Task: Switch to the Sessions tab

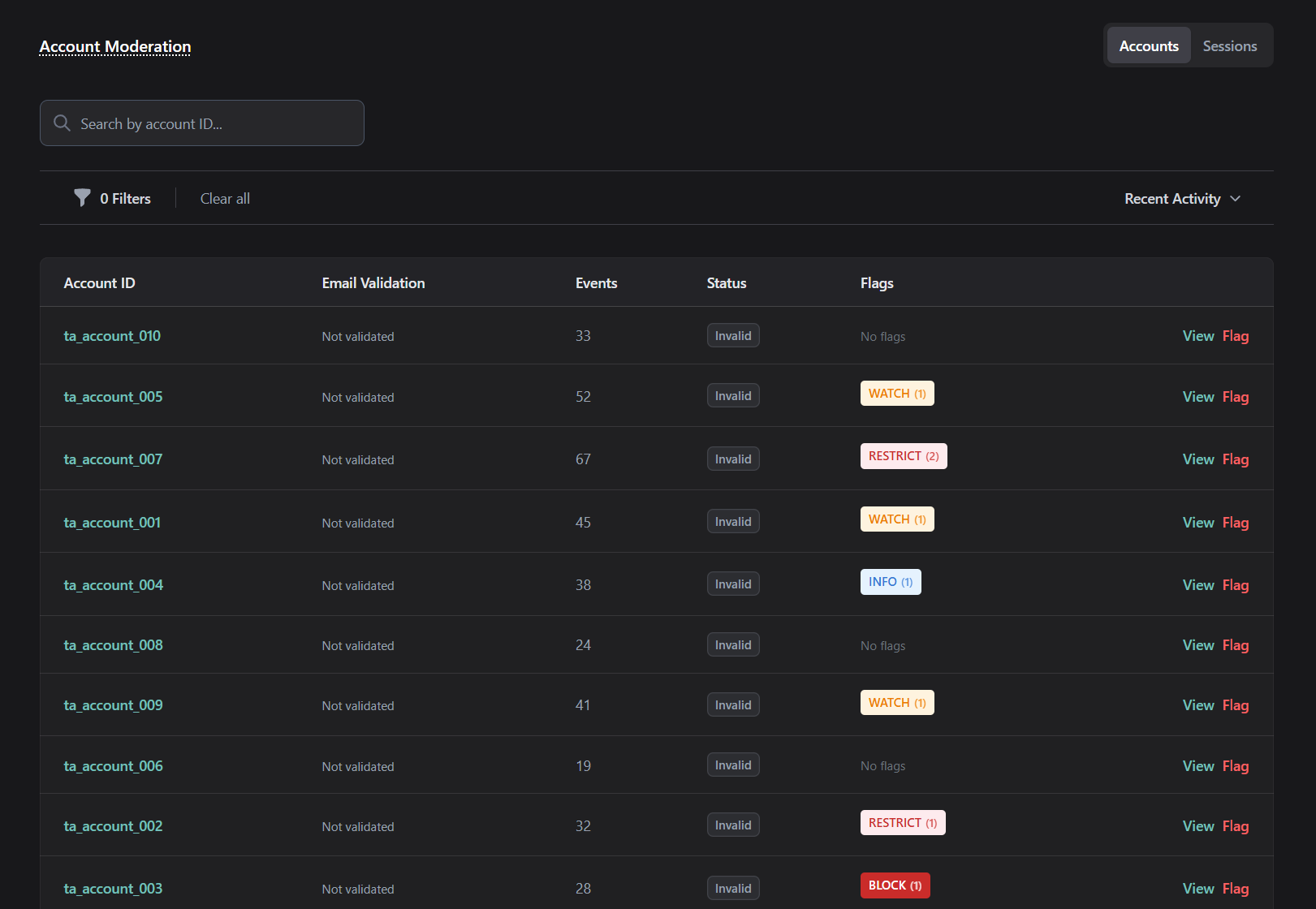Action: tap(1229, 46)
